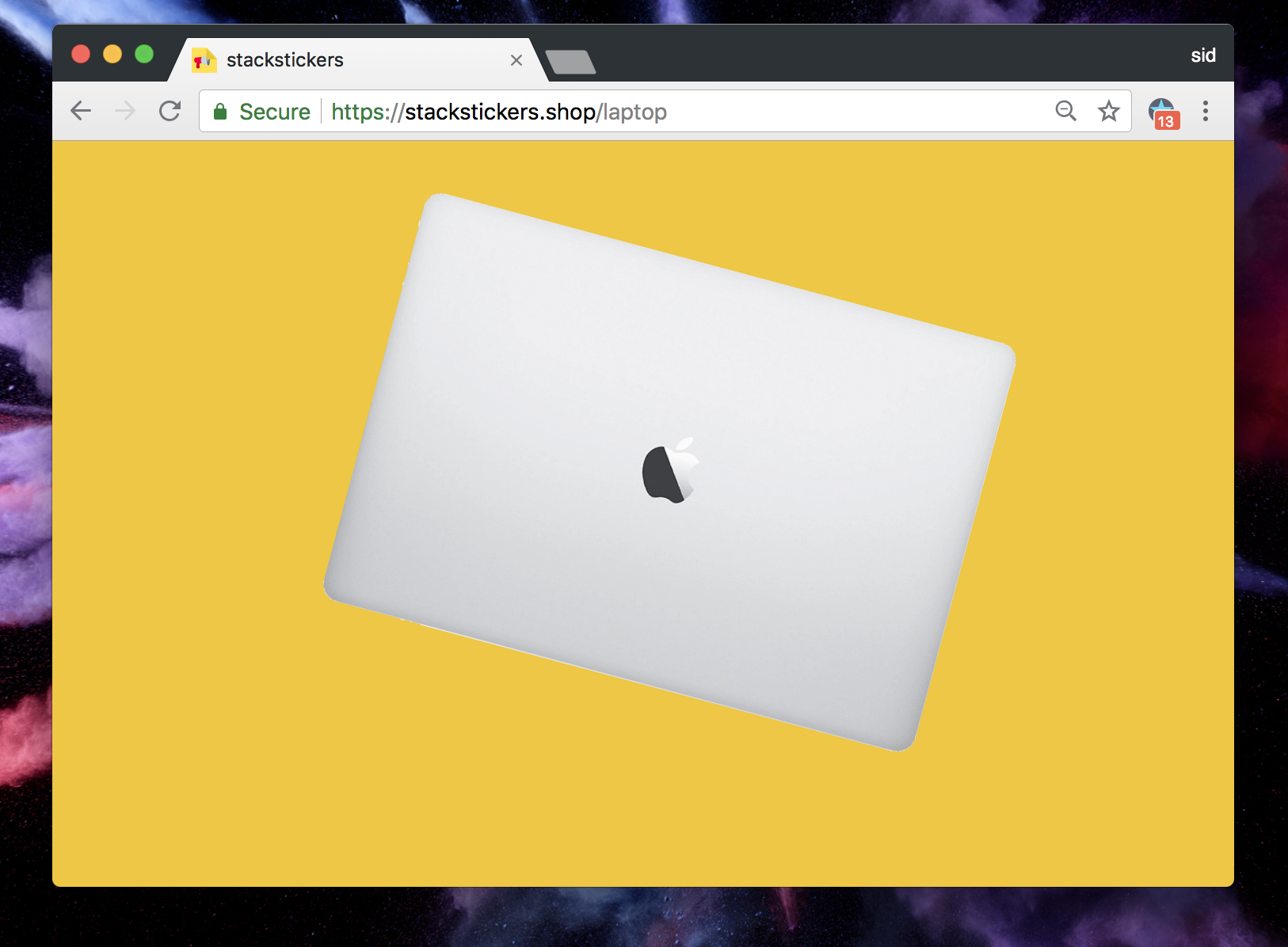The width and height of the screenshot is (1288, 947).
Task: Click the silver laptop image
Action: click(x=669, y=472)
